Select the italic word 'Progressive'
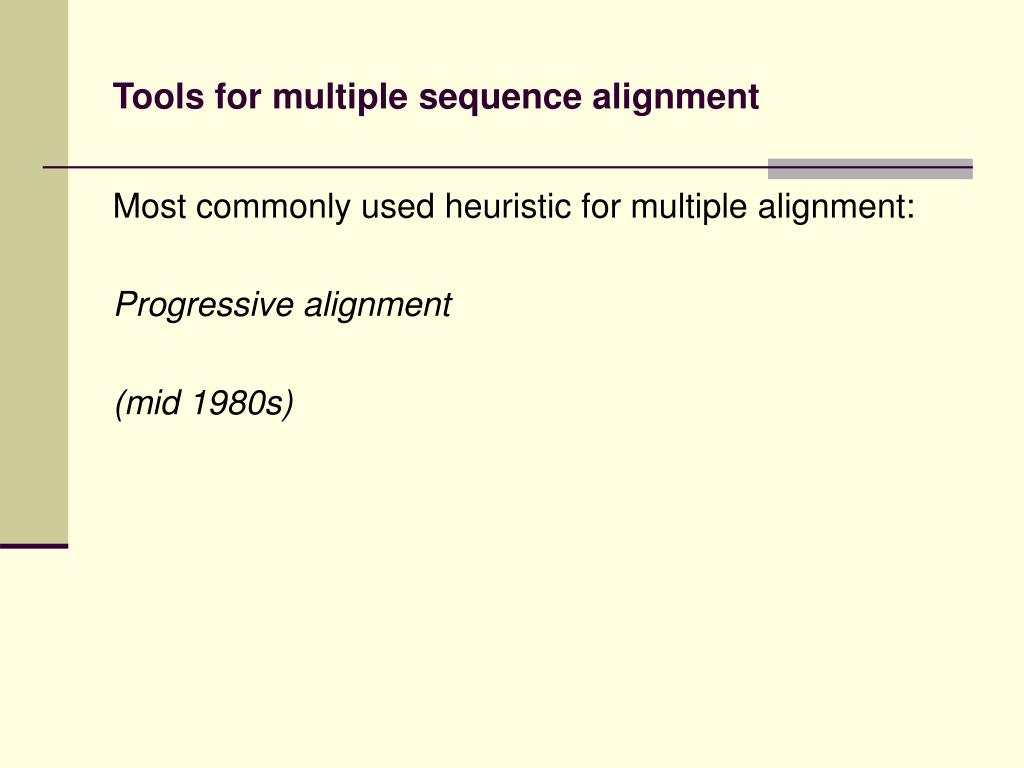The width and height of the screenshot is (1024, 768). click(x=204, y=305)
